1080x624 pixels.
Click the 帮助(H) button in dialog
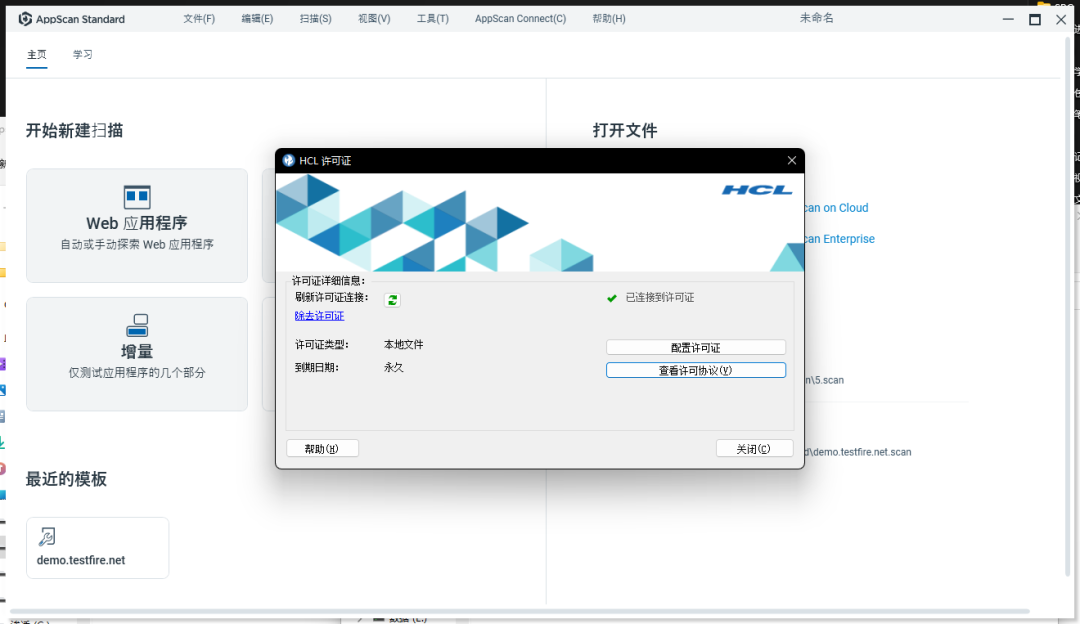[322, 448]
